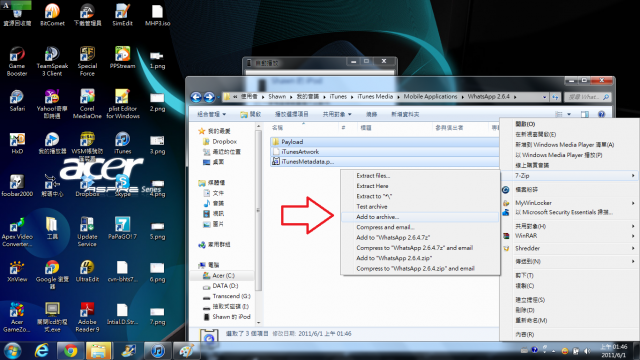Image resolution: width=640 pixels, height=360 pixels.
Task: Click the Explorer search box
Action: tap(587, 97)
